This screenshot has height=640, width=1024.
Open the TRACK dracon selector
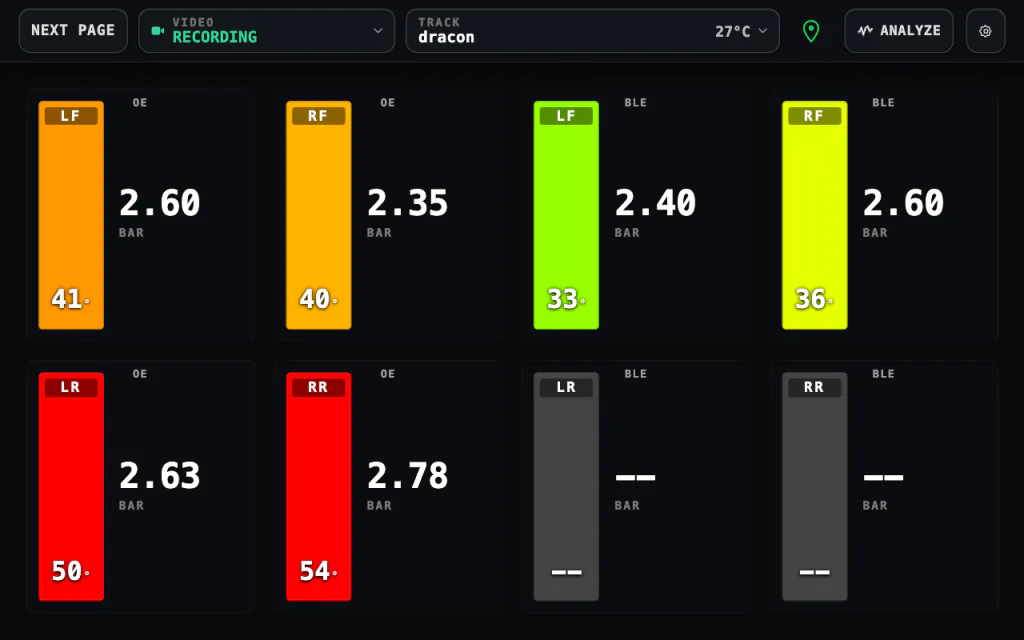click(x=592, y=31)
